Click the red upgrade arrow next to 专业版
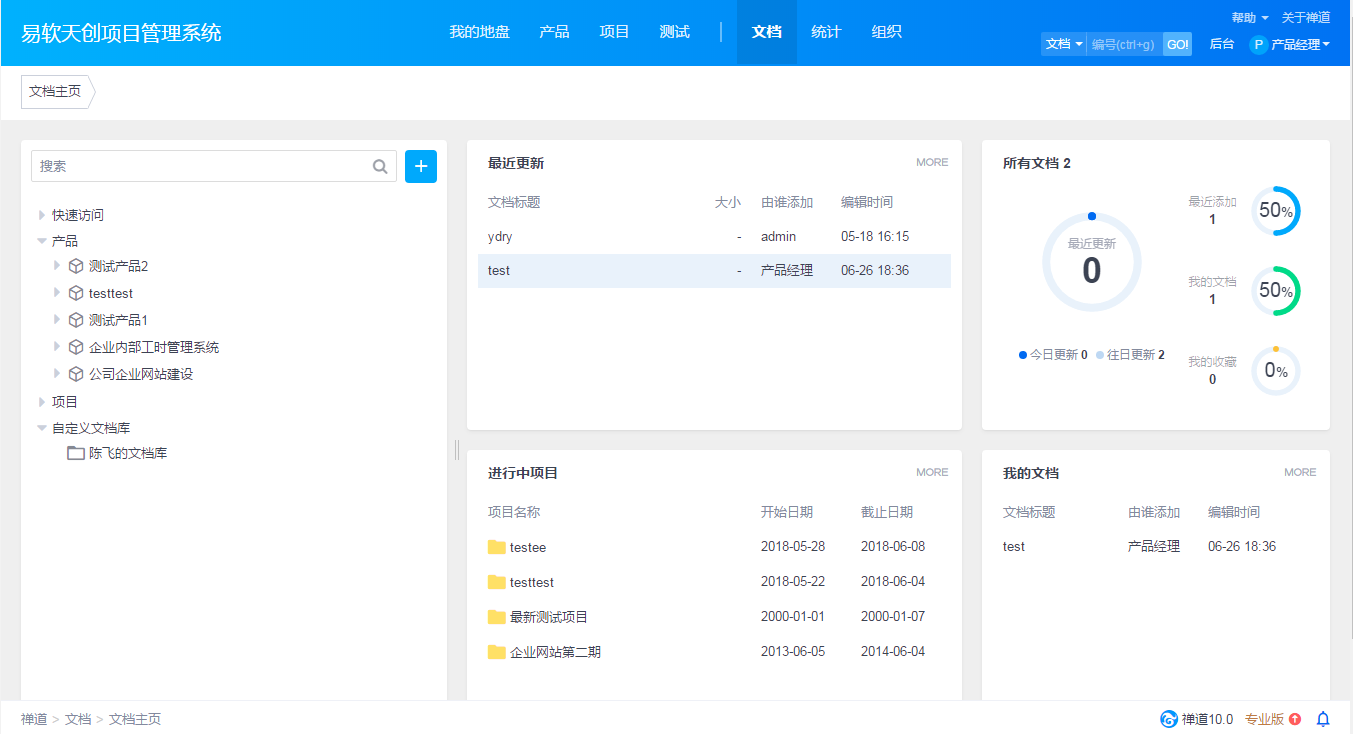Viewport: 1353px width, 734px height. pyautogui.click(x=1295, y=719)
